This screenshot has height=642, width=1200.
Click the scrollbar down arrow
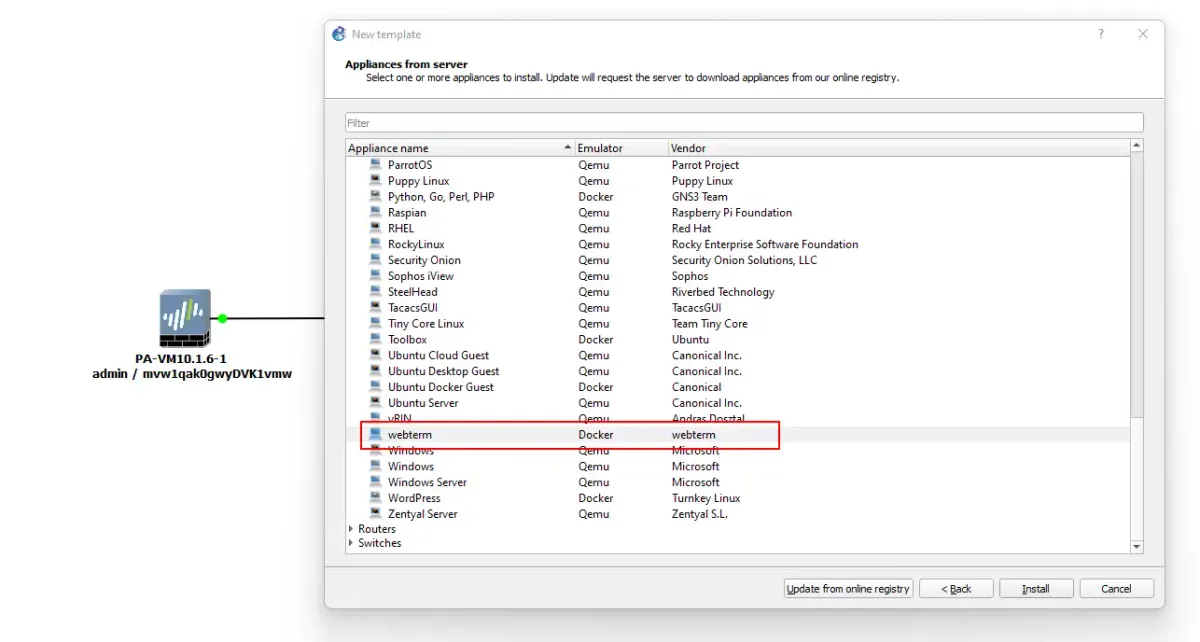pyautogui.click(x=1137, y=546)
